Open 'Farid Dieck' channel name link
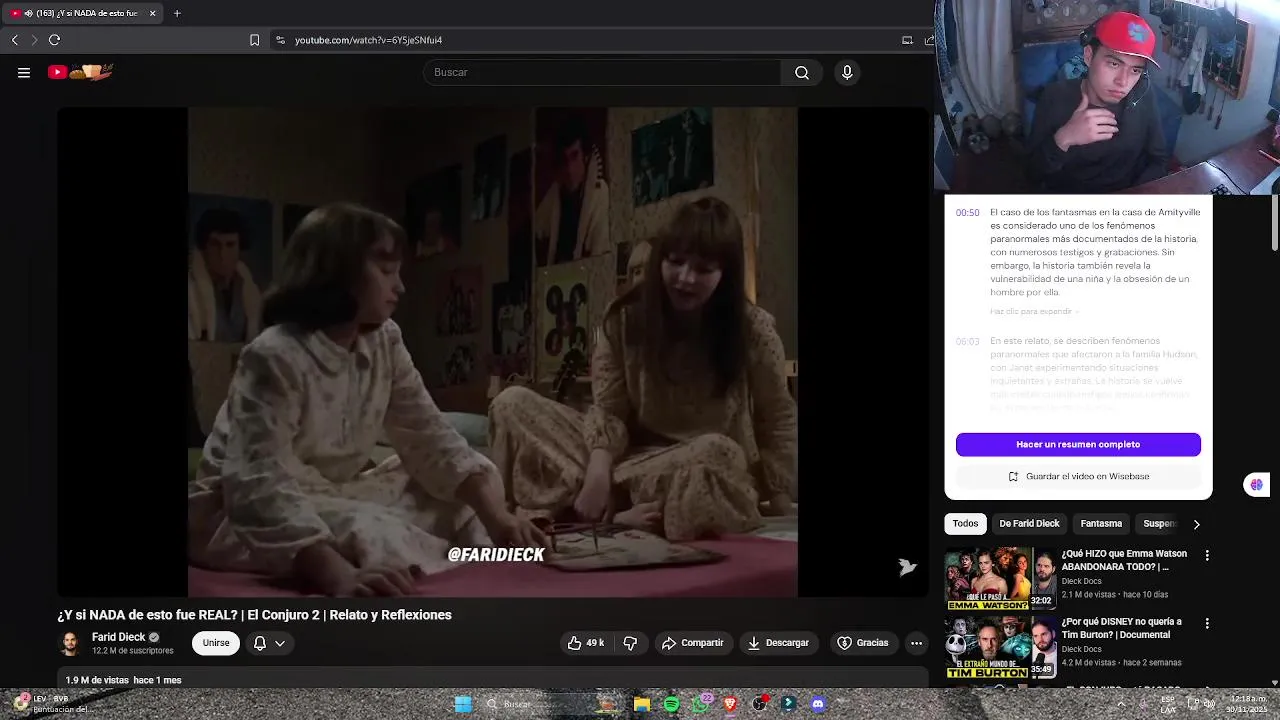Image resolution: width=1280 pixels, height=720 pixels. pyautogui.click(x=118, y=637)
